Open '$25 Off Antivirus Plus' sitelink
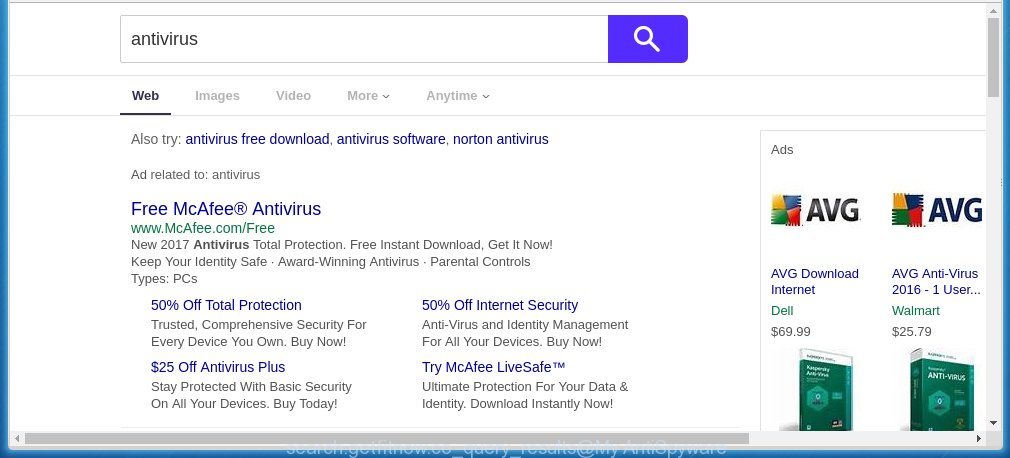This screenshot has height=458, width=1010. [218, 367]
